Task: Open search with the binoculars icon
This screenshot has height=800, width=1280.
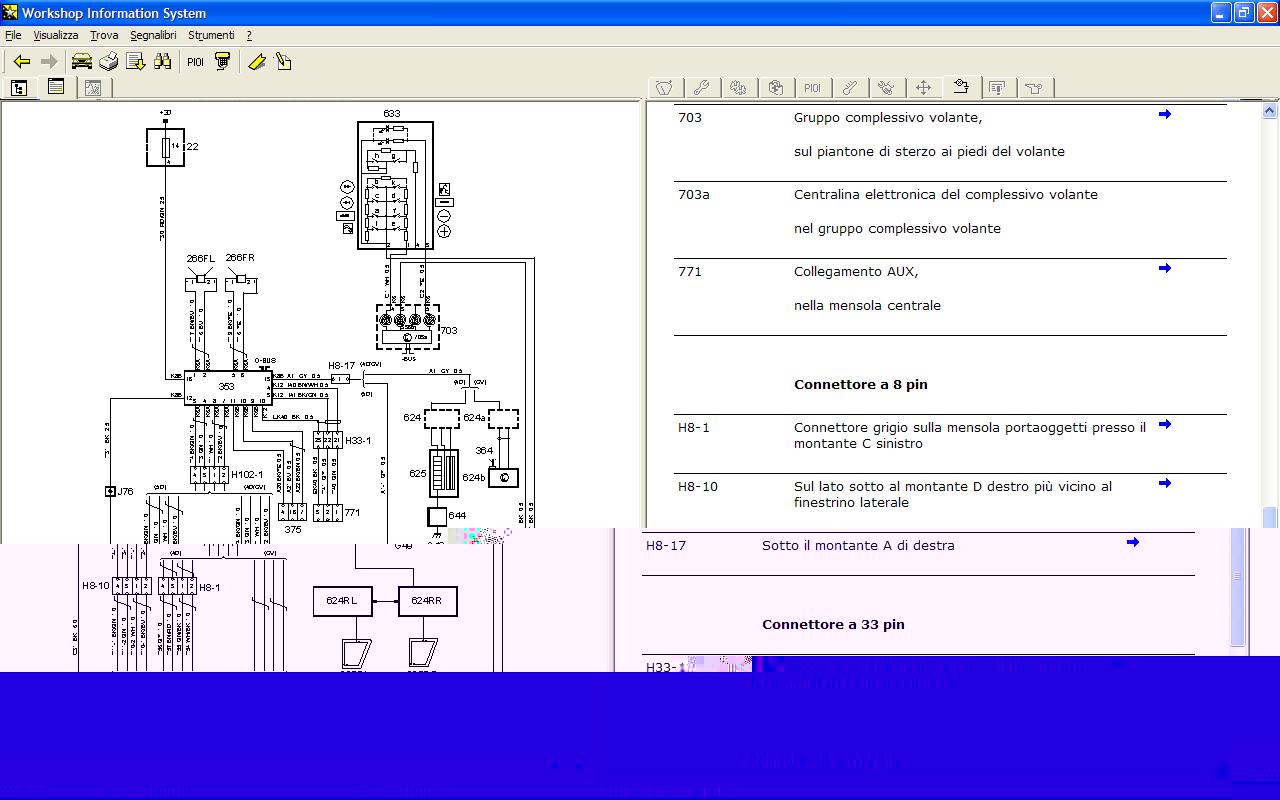Action: (162, 62)
